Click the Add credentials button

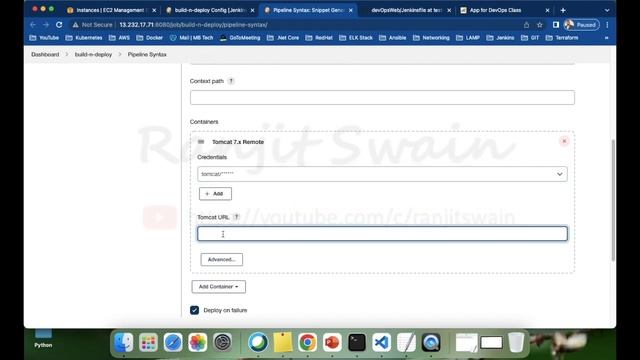click(215, 193)
